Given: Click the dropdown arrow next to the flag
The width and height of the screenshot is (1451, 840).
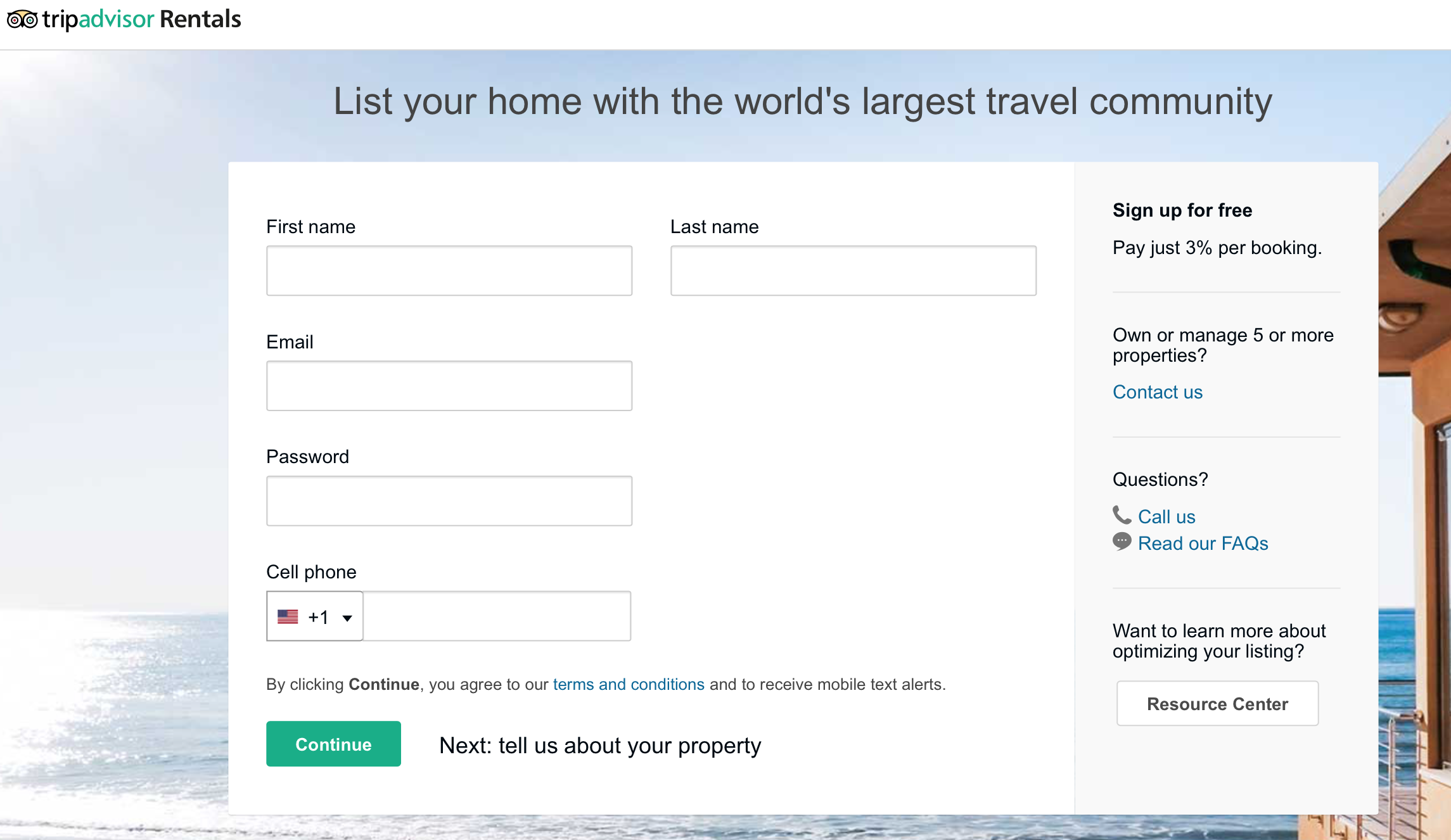Looking at the screenshot, I should click(347, 616).
